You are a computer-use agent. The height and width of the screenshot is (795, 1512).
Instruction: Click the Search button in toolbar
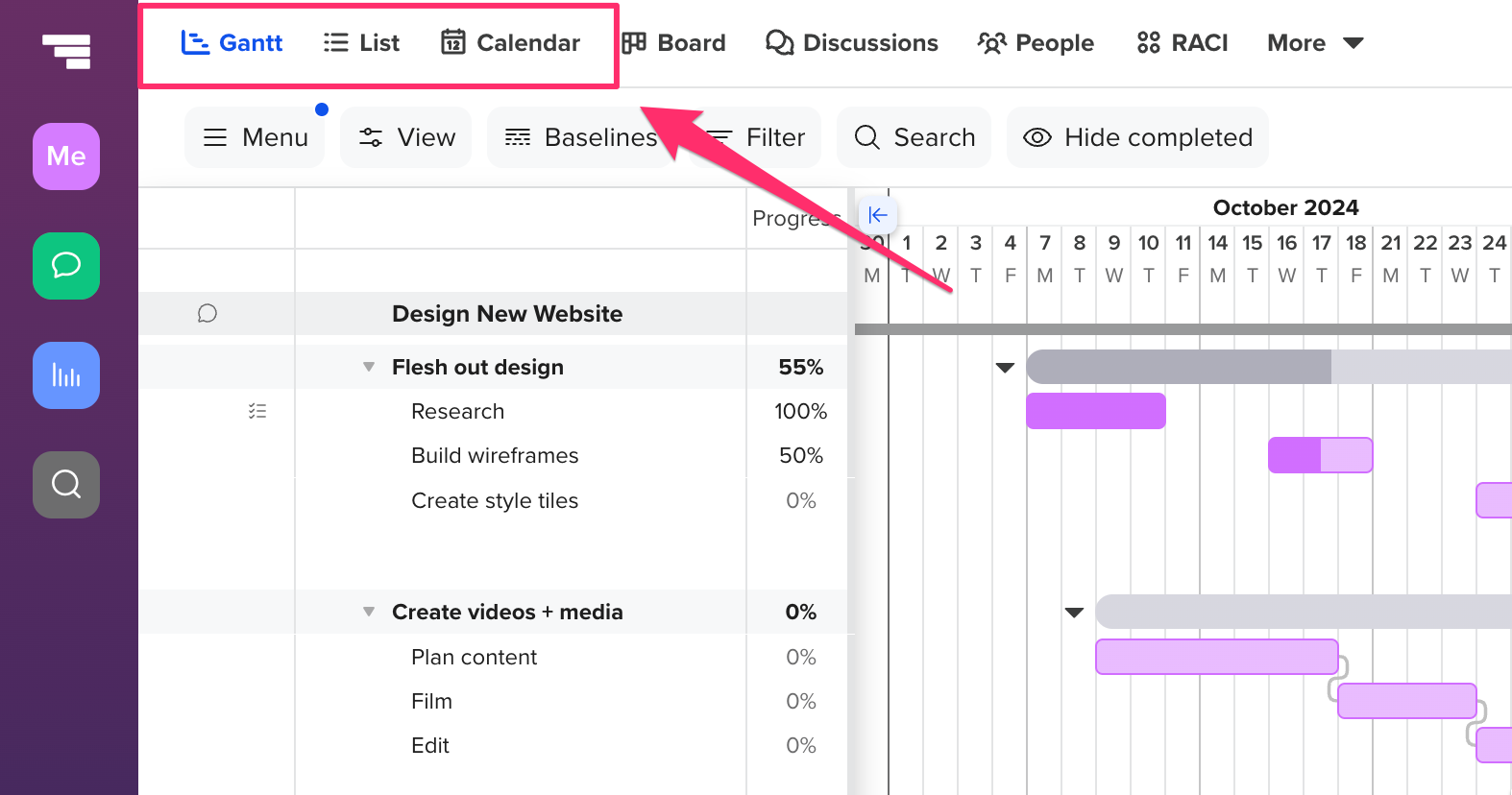[914, 137]
